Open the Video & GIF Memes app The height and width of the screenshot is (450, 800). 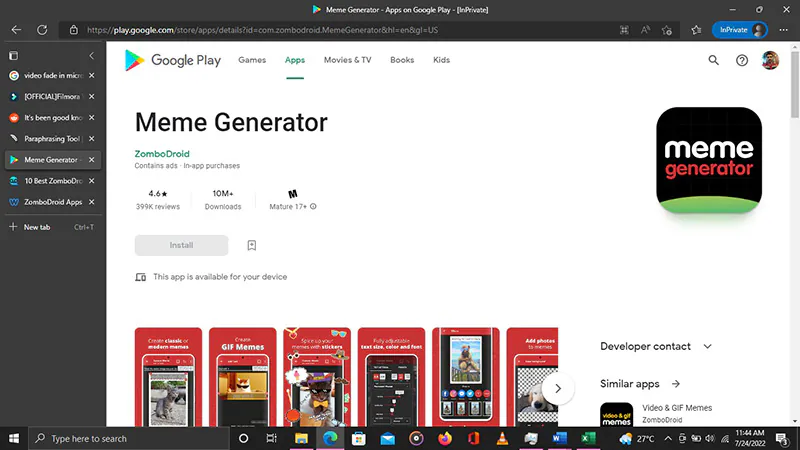tap(677, 413)
